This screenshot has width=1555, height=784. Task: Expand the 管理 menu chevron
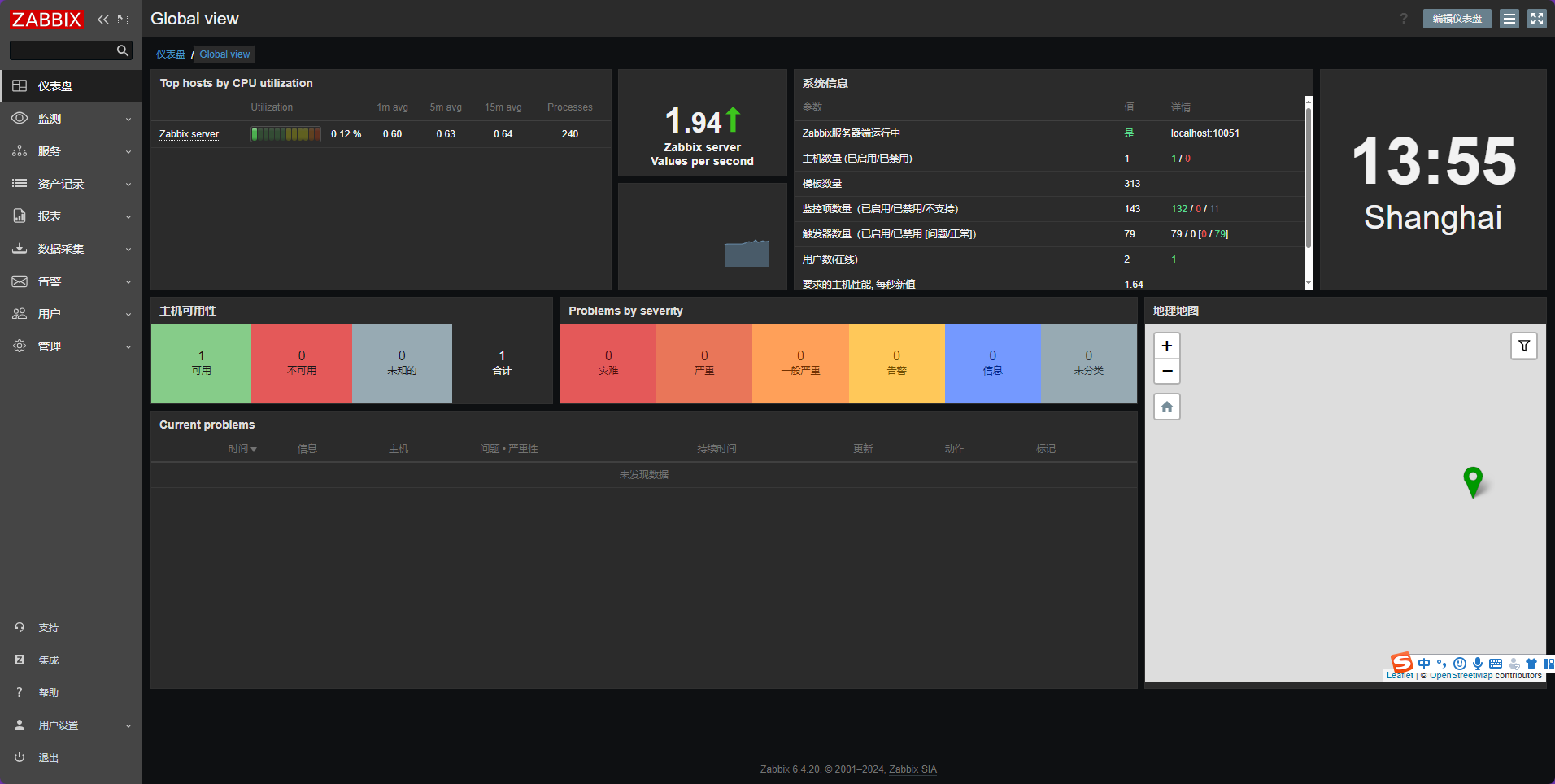coord(128,347)
